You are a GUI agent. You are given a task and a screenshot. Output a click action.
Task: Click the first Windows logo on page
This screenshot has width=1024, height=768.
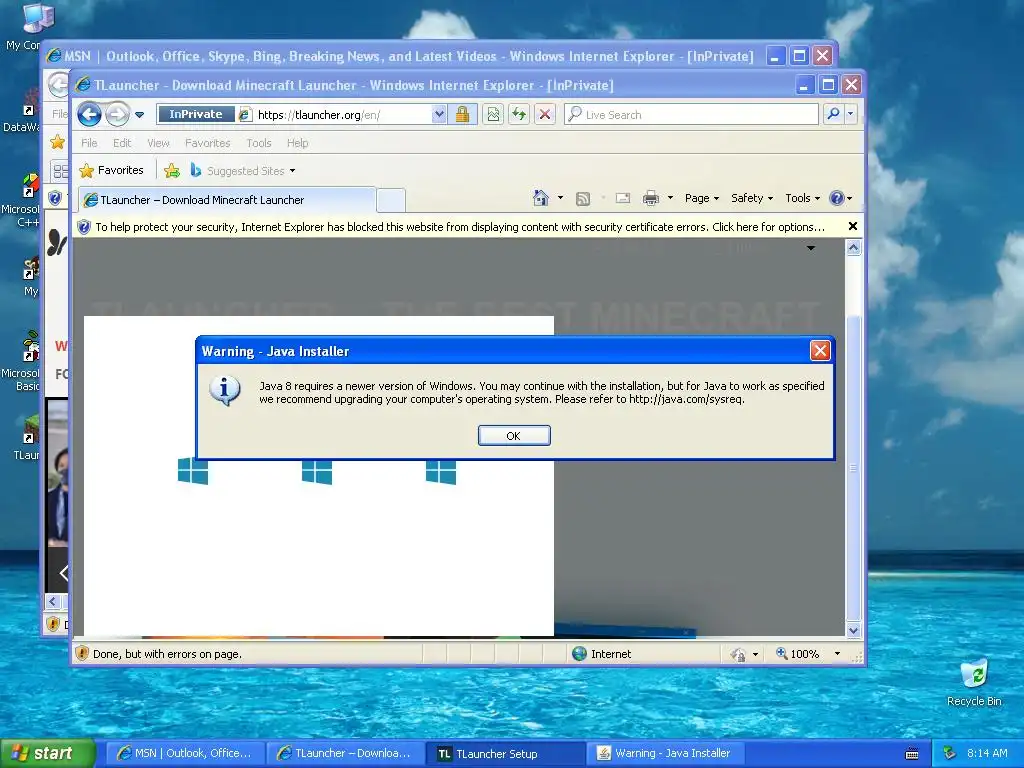tap(193, 471)
